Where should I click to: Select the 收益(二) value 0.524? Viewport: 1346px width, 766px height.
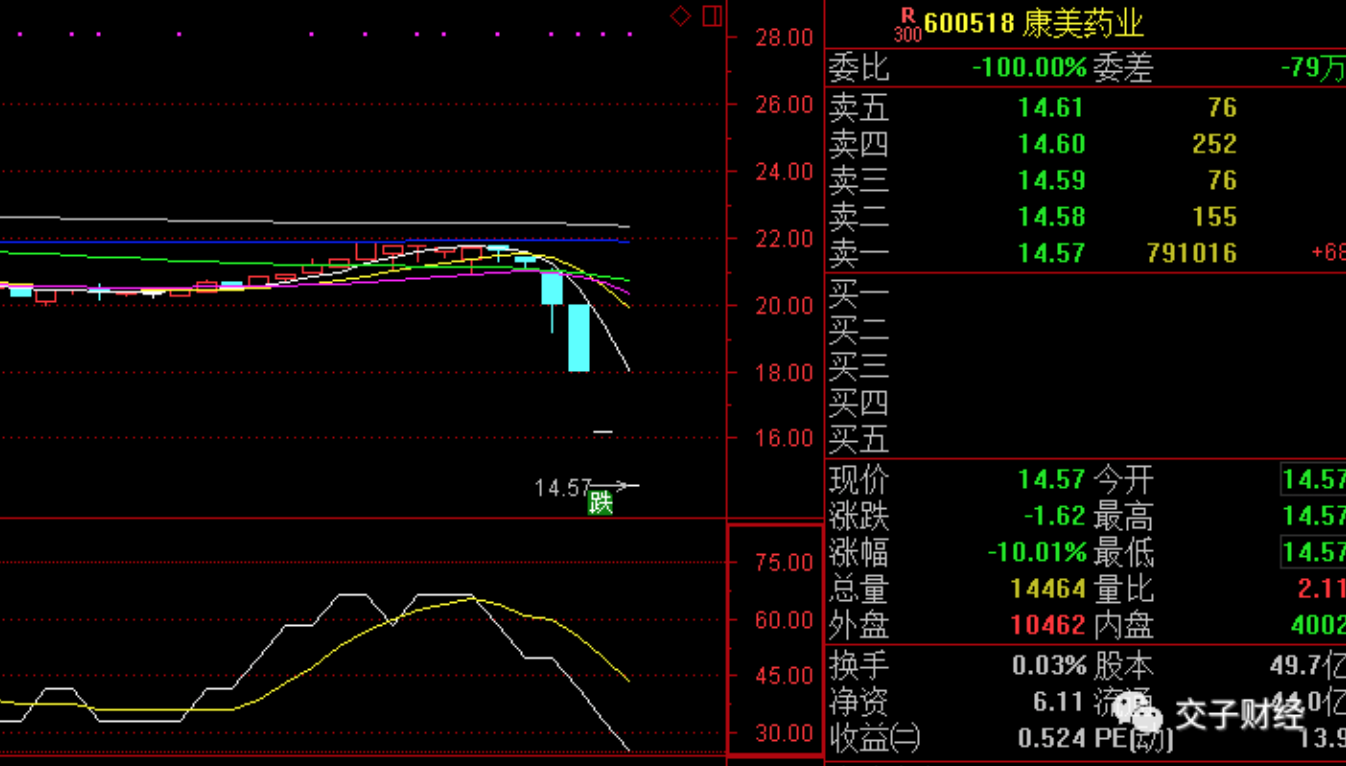(x=1052, y=739)
